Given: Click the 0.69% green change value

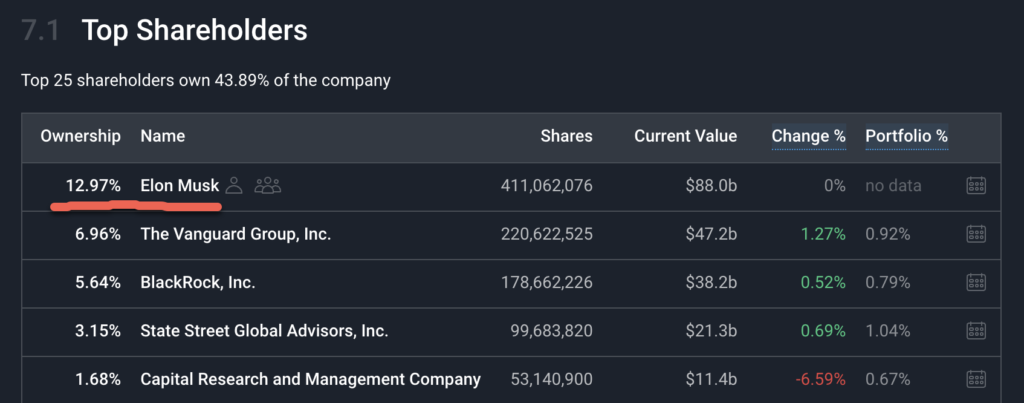Looking at the screenshot, I should pos(822,331).
